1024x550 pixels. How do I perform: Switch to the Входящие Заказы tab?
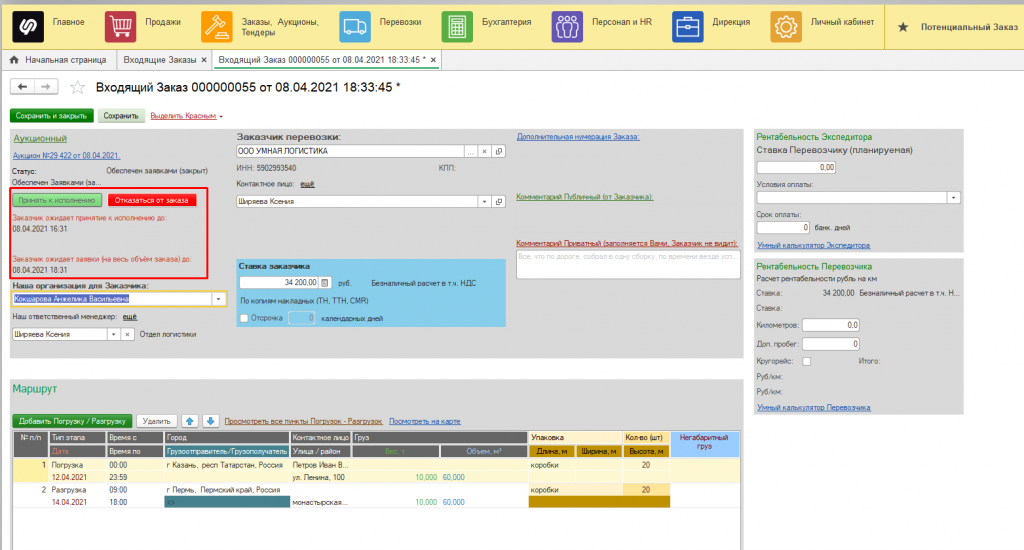click(160, 60)
